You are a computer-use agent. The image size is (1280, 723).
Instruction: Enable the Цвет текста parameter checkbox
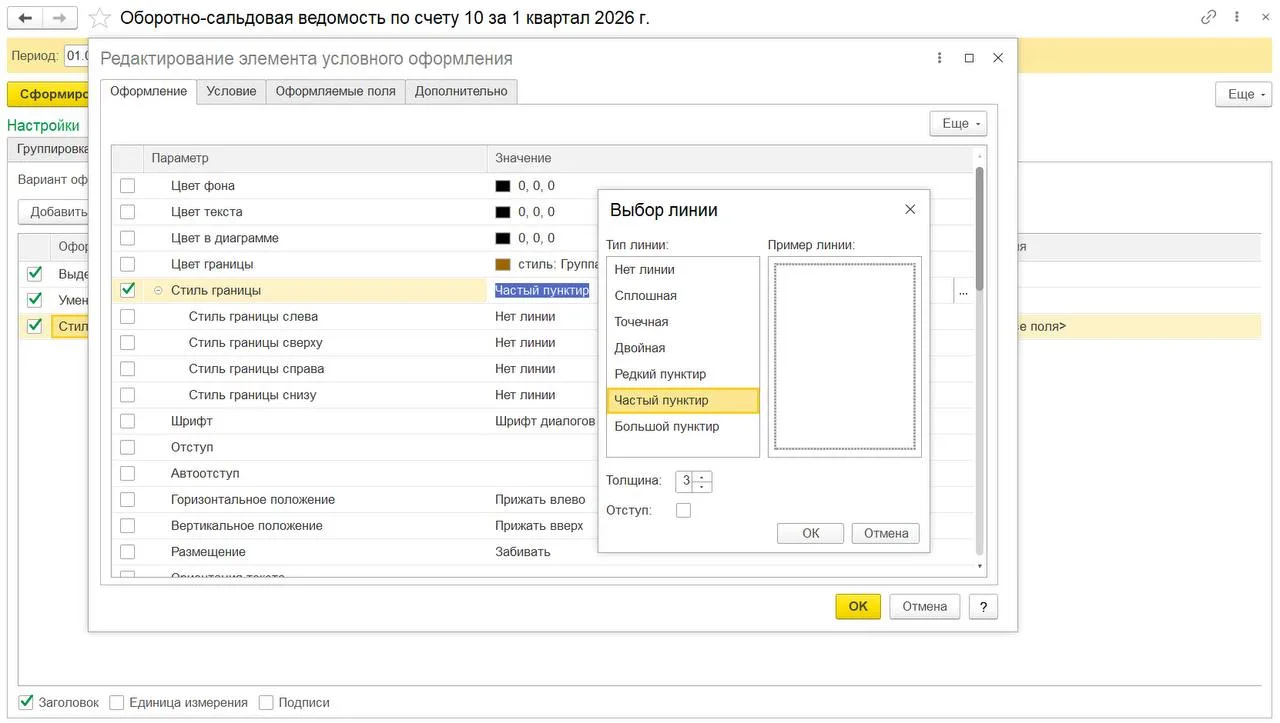127,212
